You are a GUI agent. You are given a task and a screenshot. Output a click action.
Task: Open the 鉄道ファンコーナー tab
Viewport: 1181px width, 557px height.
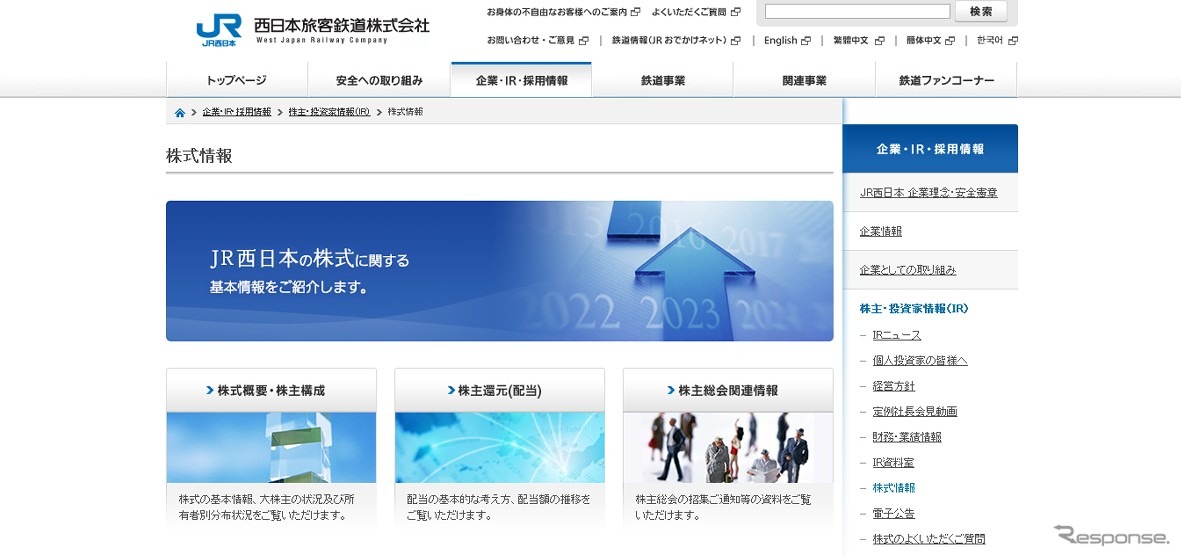coord(946,80)
